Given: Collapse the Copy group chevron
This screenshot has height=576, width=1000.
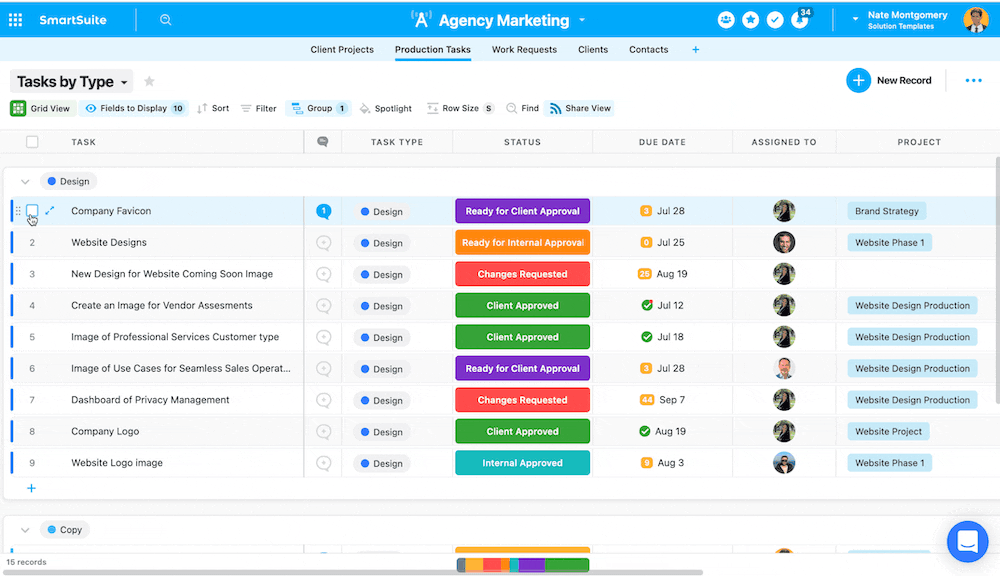Looking at the screenshot, I should pos(25,530).
